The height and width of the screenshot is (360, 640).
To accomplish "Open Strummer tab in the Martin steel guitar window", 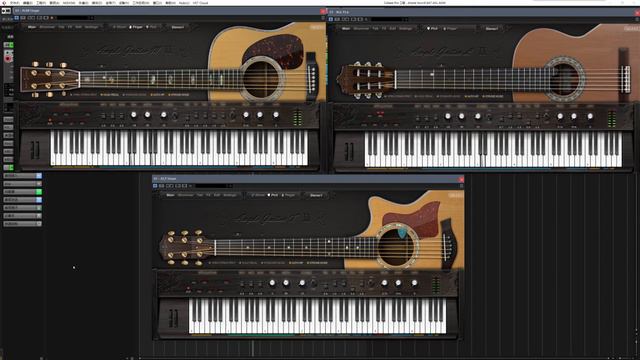I will [47, 27].
